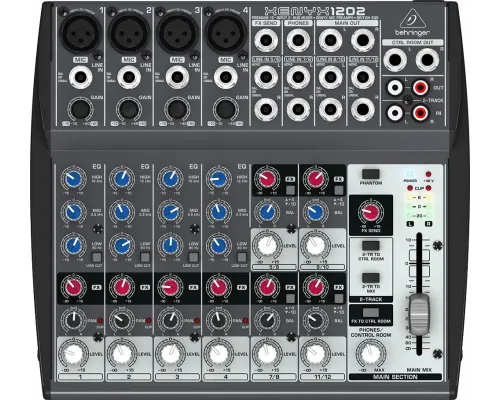
Task: Click the 11/12 channel LEVEL knob
Action: click(x=315, y=354)
